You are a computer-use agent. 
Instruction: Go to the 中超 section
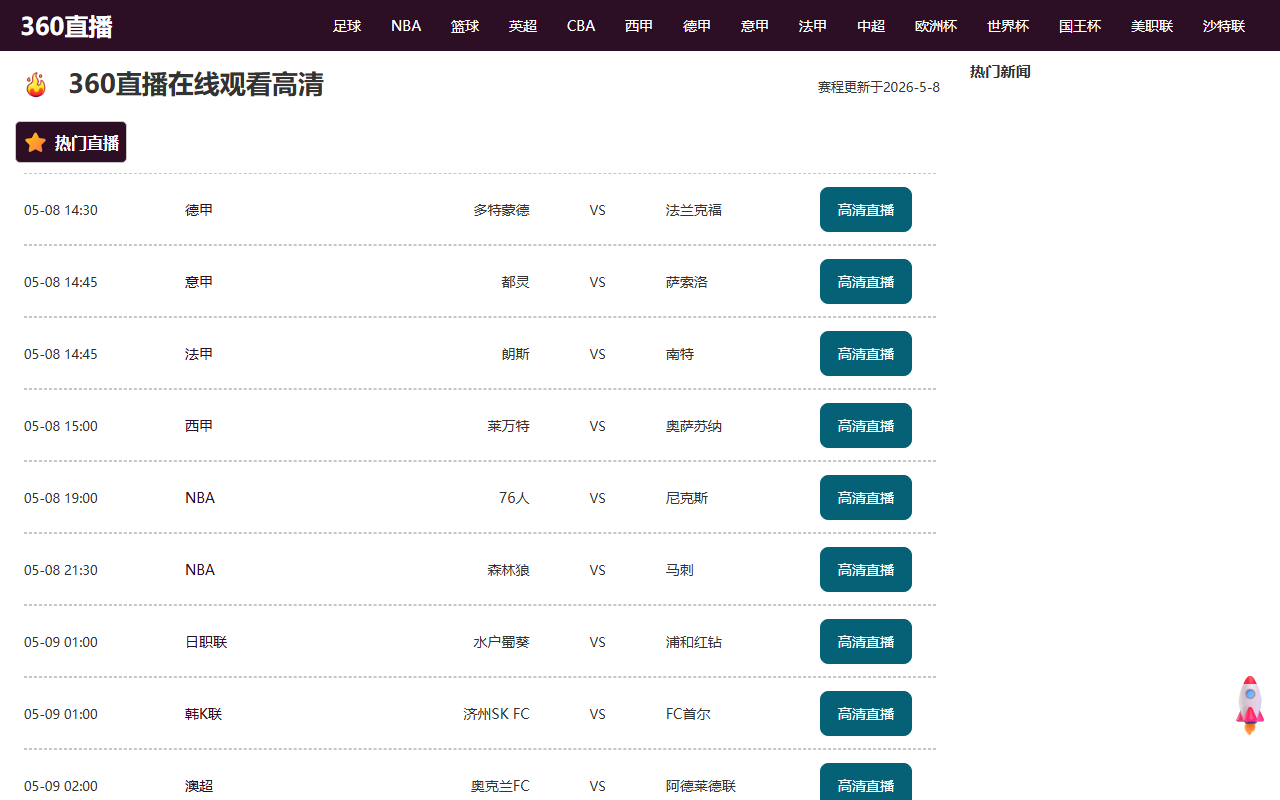pos(871,26)
